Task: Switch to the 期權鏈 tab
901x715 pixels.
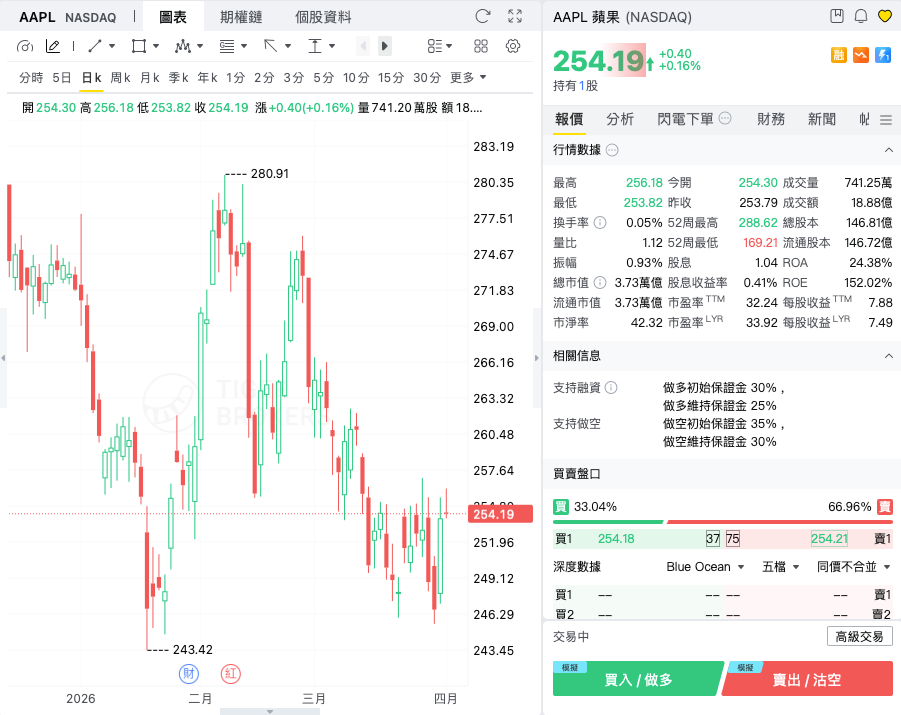Action: click(241, 17)
